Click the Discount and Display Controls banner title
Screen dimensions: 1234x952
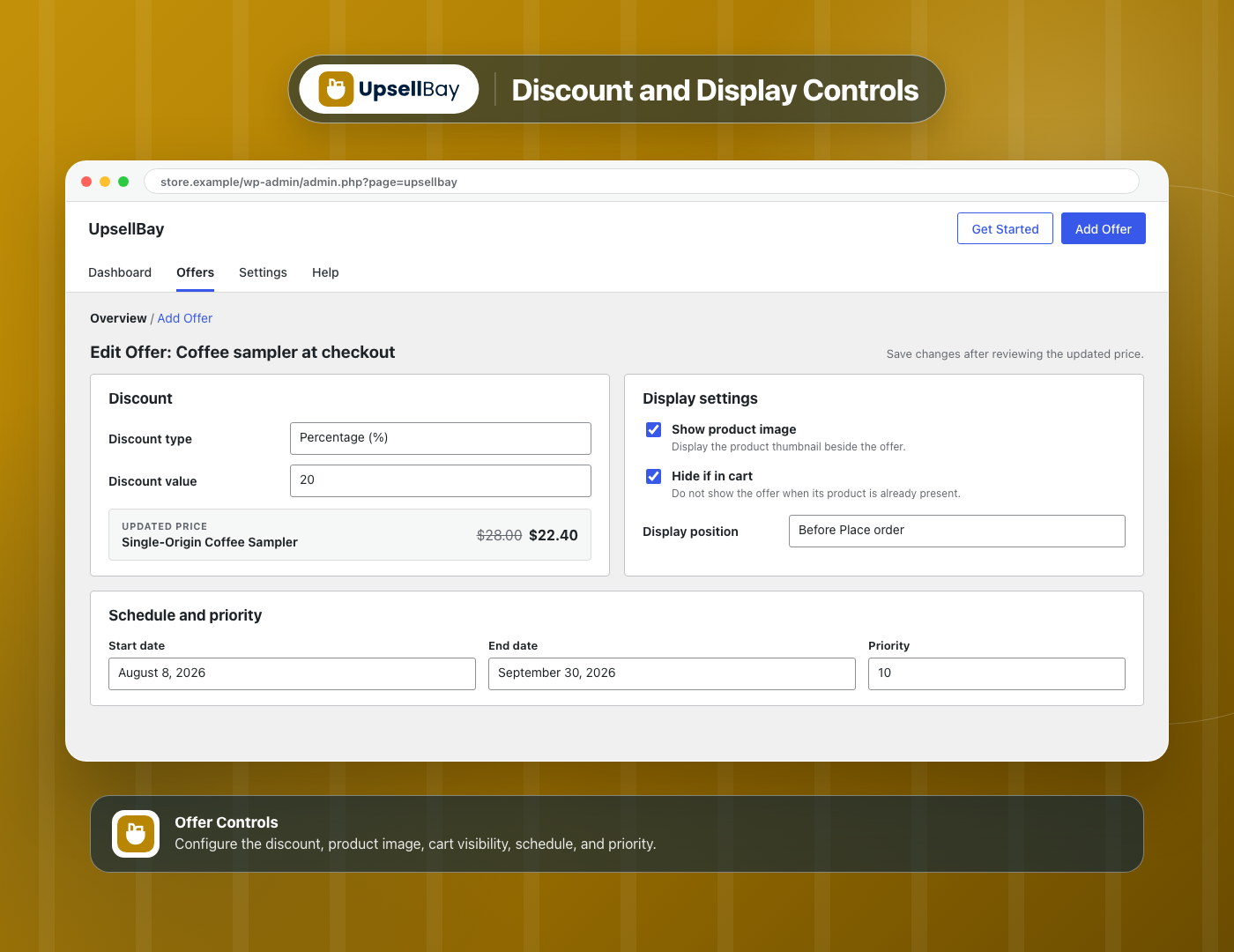(715, 90)
